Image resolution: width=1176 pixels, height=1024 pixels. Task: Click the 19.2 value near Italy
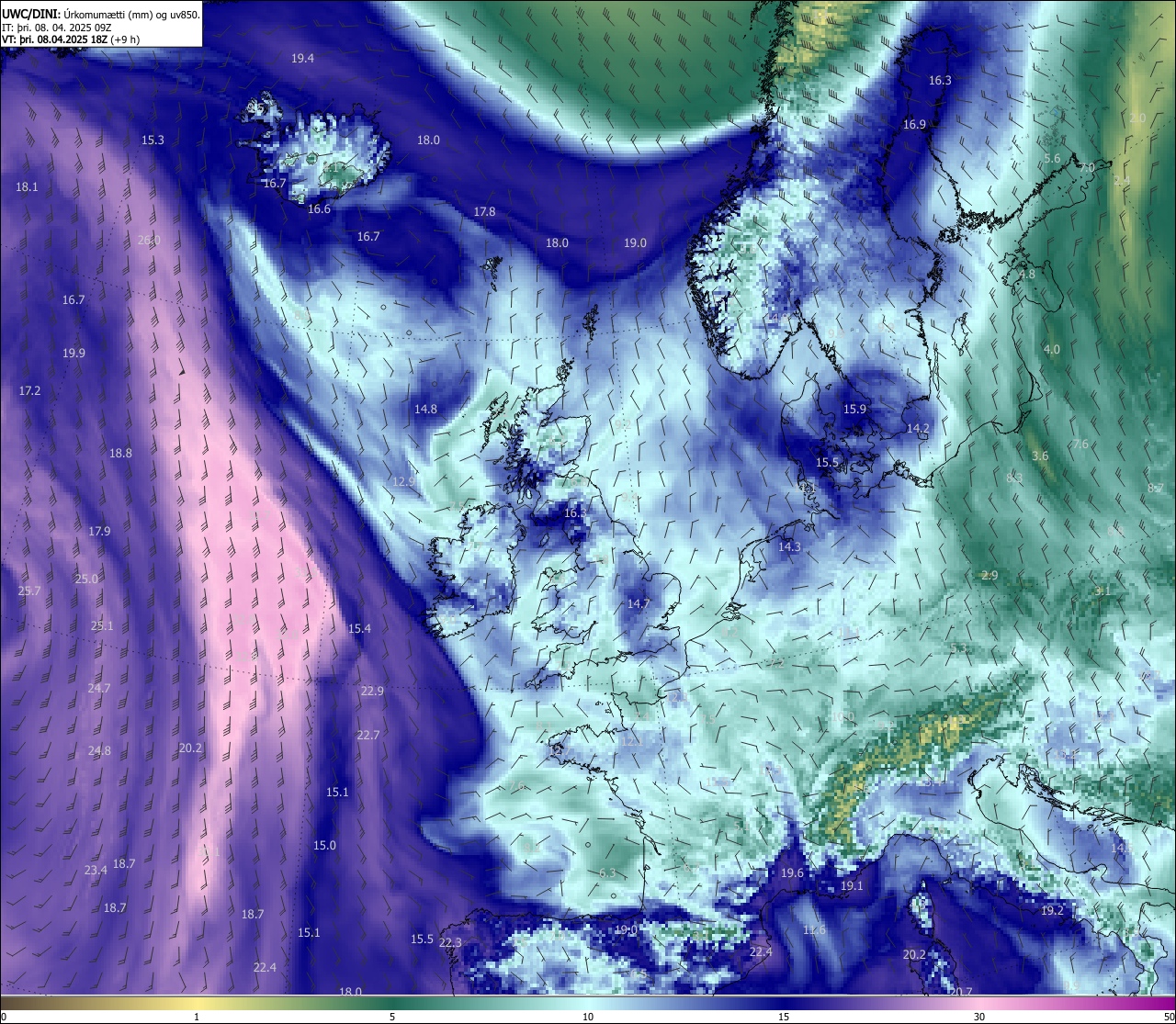pyautogui.click(x=1052, y=910)
